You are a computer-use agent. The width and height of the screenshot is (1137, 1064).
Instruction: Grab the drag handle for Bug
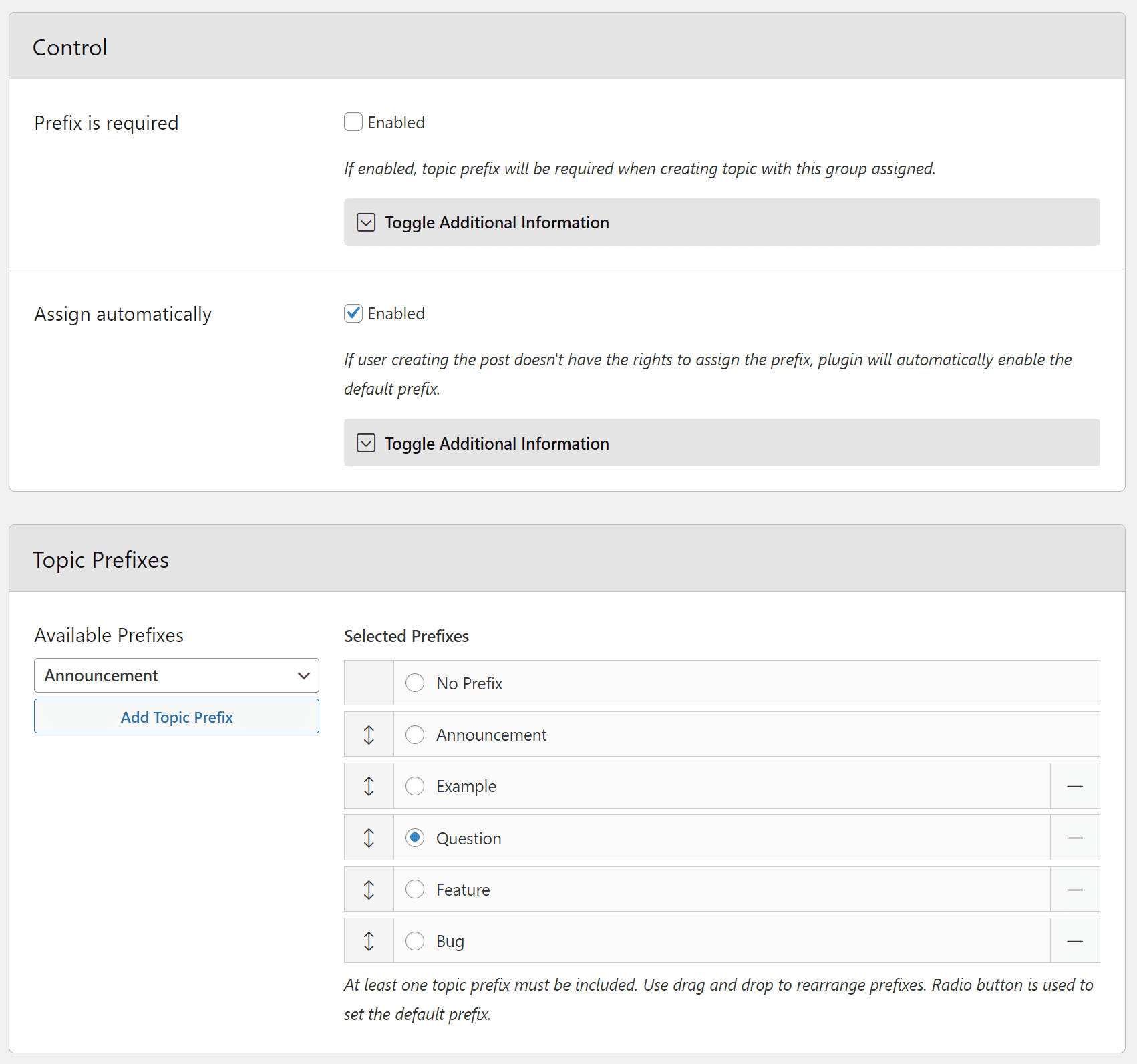click(369, 941)
